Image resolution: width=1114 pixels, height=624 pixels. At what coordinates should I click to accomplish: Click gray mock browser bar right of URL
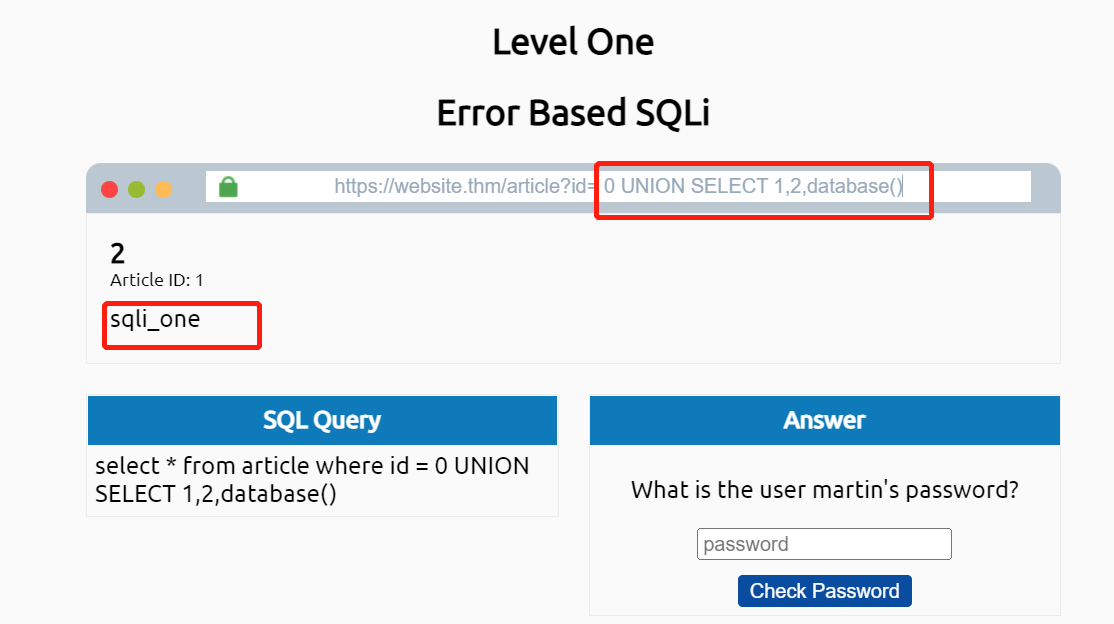point(1045,187)
